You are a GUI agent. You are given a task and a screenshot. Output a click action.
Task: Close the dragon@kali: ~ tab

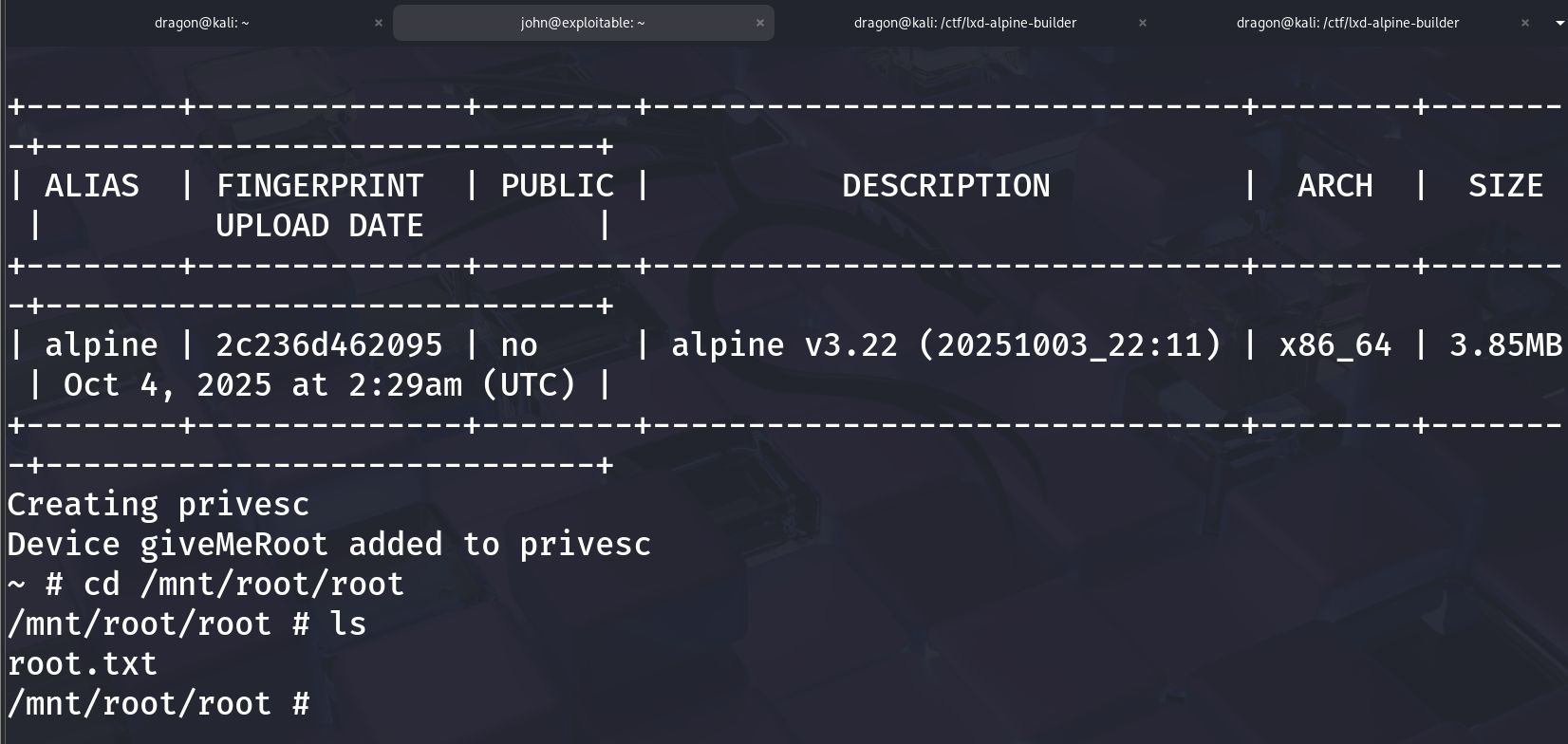[379, 23]
